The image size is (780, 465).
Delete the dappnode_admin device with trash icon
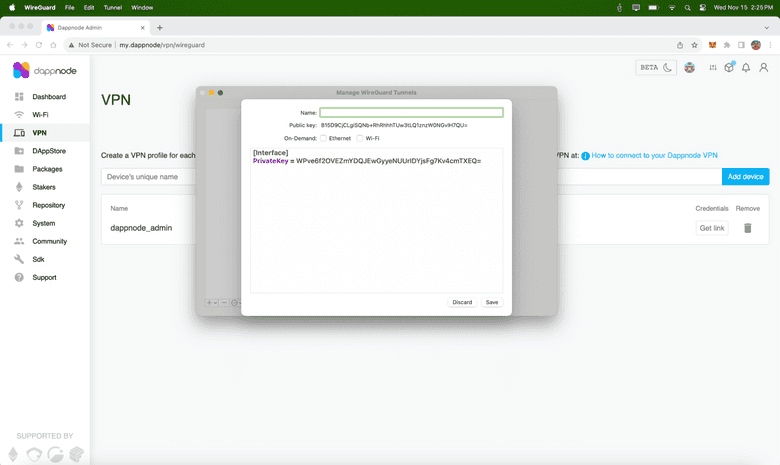pos(747,228)
